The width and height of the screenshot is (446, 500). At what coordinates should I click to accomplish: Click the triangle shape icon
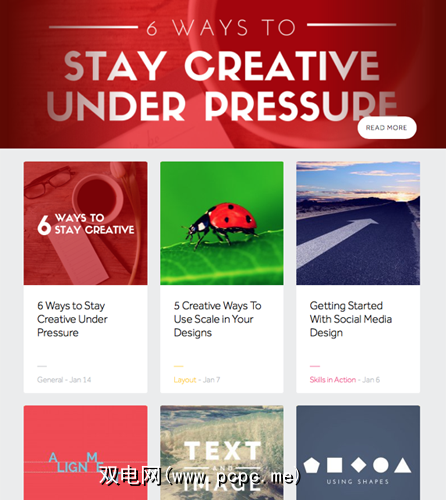click(403, 465)
